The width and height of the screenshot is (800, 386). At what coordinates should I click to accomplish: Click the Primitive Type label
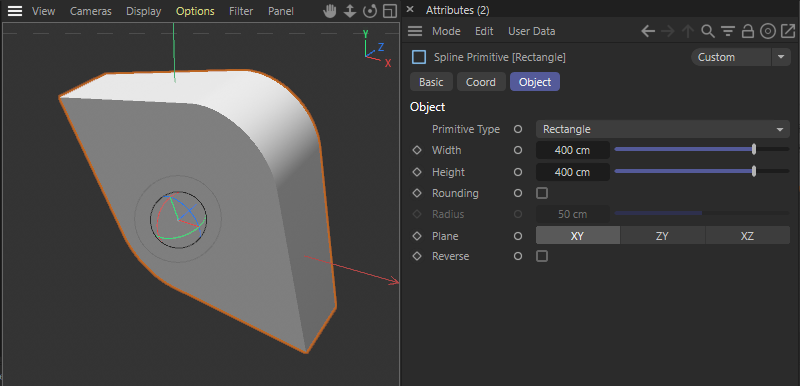466,130
